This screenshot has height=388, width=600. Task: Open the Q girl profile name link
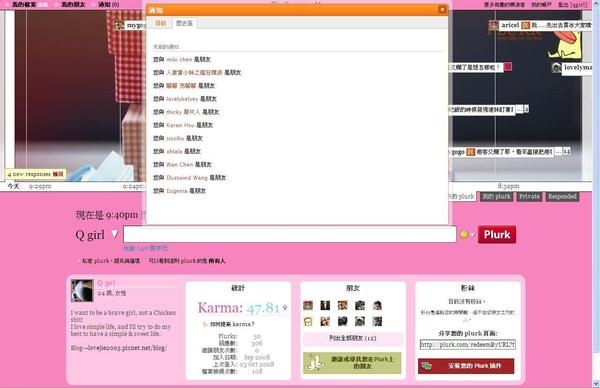click(106, 283)
